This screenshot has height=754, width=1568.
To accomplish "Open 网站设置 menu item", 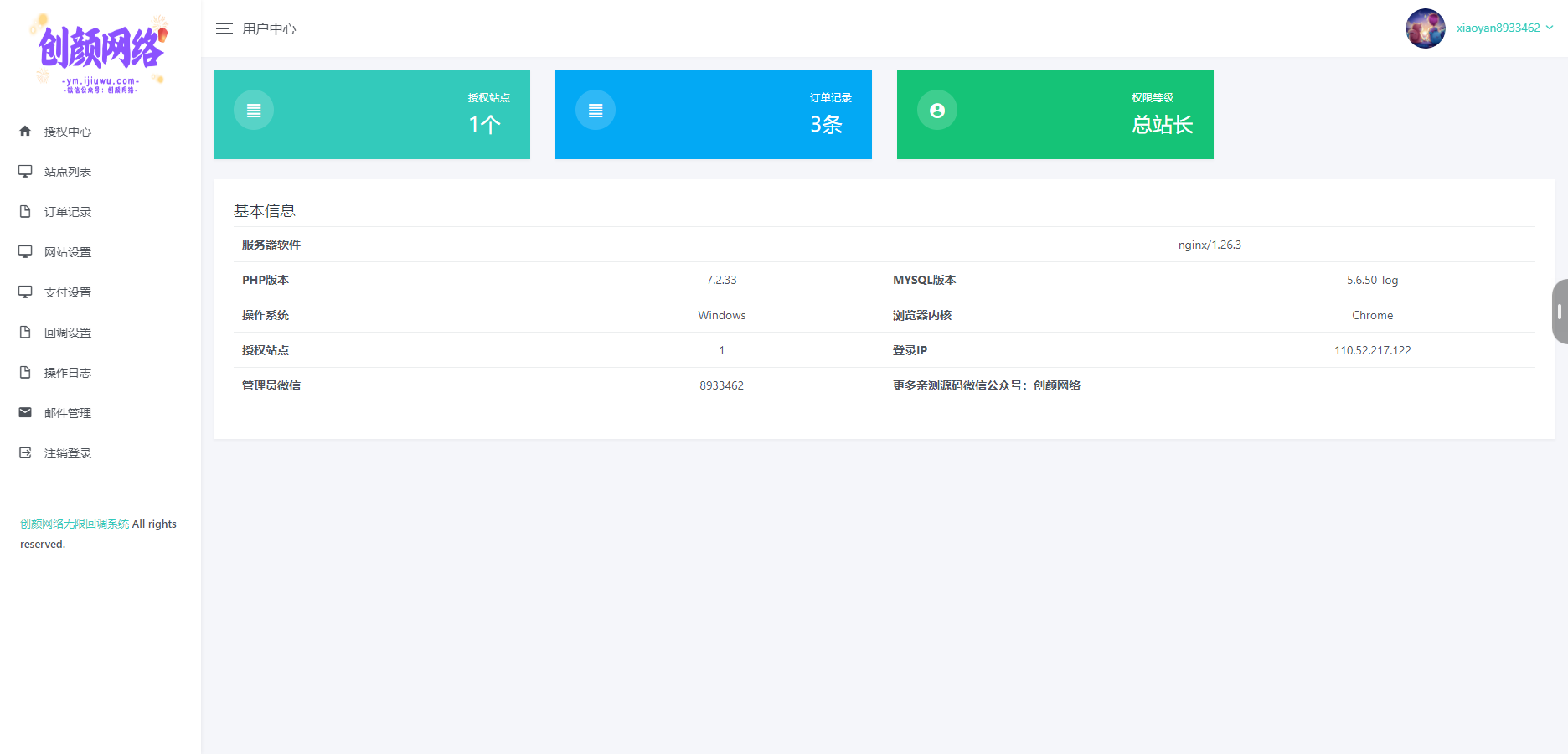I will (x=101, y=251).
